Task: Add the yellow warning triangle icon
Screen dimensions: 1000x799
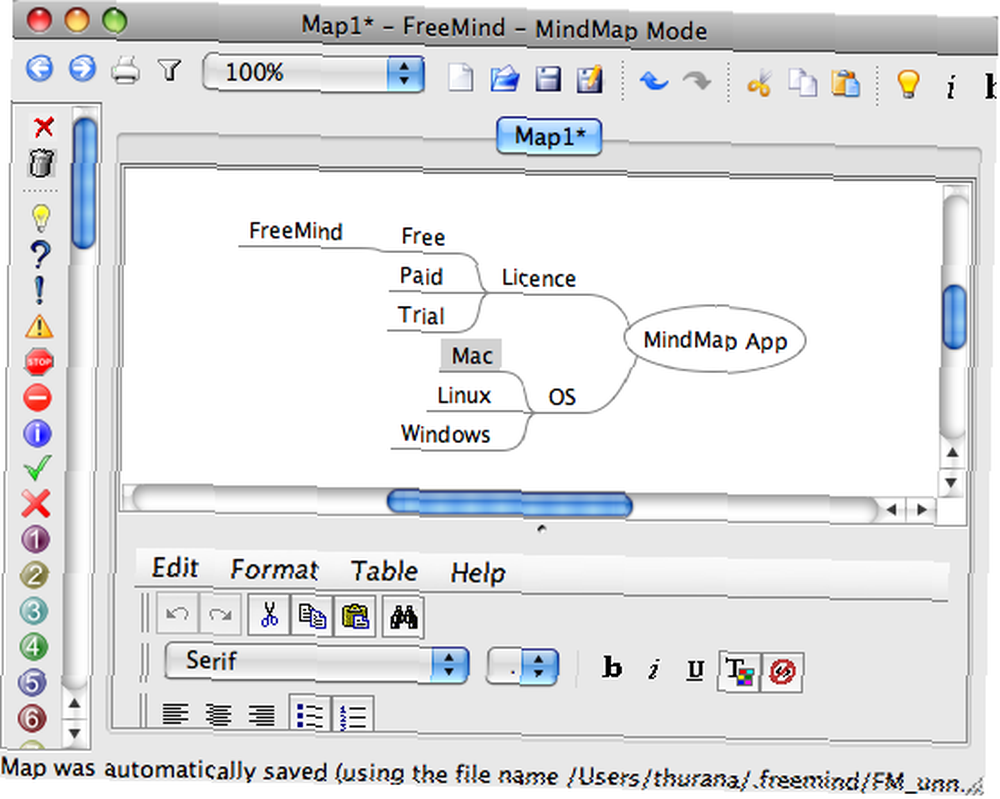Action: click(x=39, y=326)
